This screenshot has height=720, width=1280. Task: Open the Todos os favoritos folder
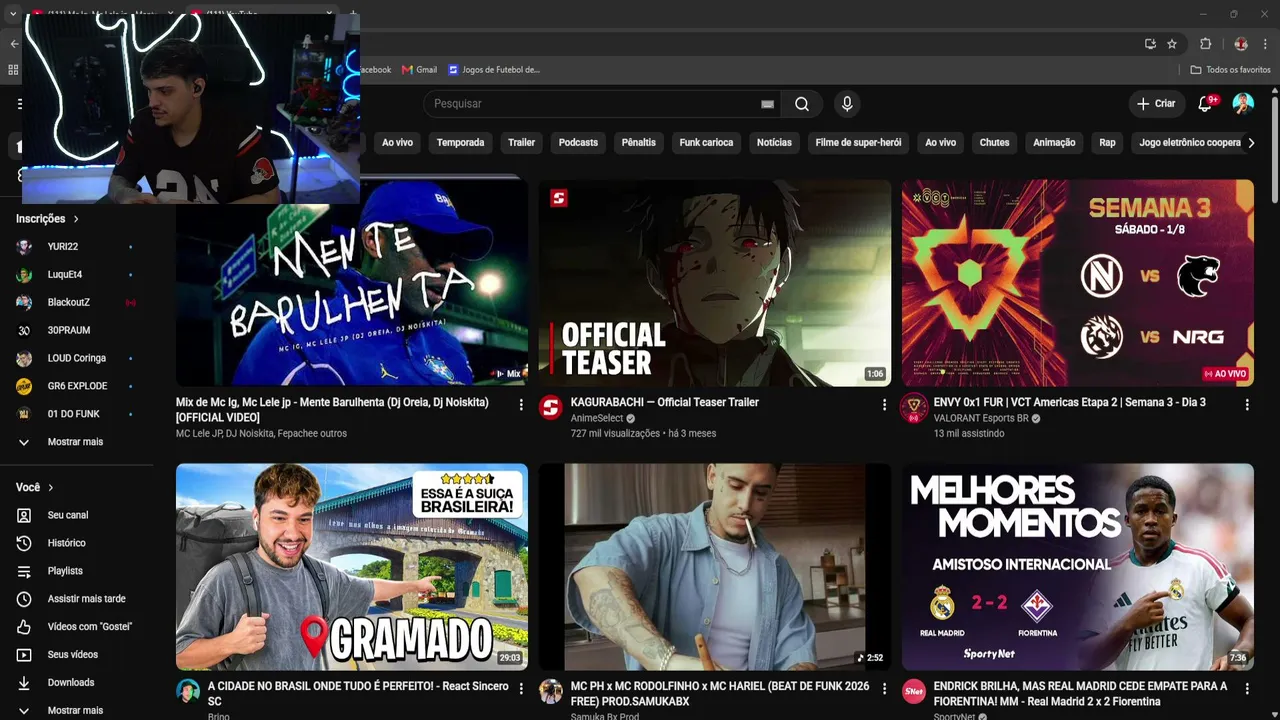[x=1230, y=70]
